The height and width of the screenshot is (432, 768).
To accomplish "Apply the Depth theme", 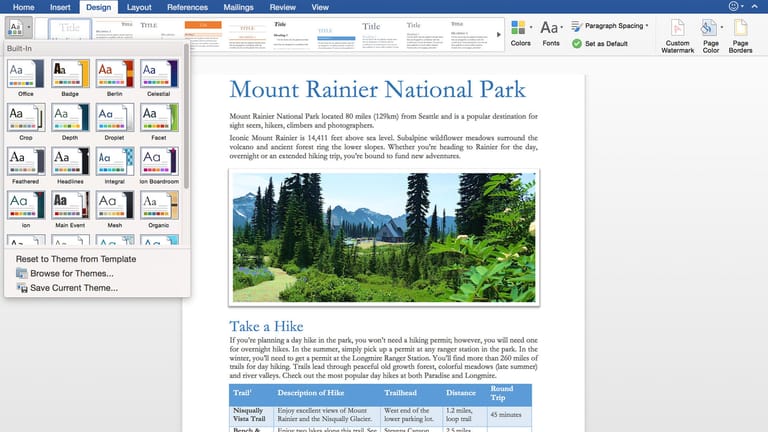I will (70, 121).
